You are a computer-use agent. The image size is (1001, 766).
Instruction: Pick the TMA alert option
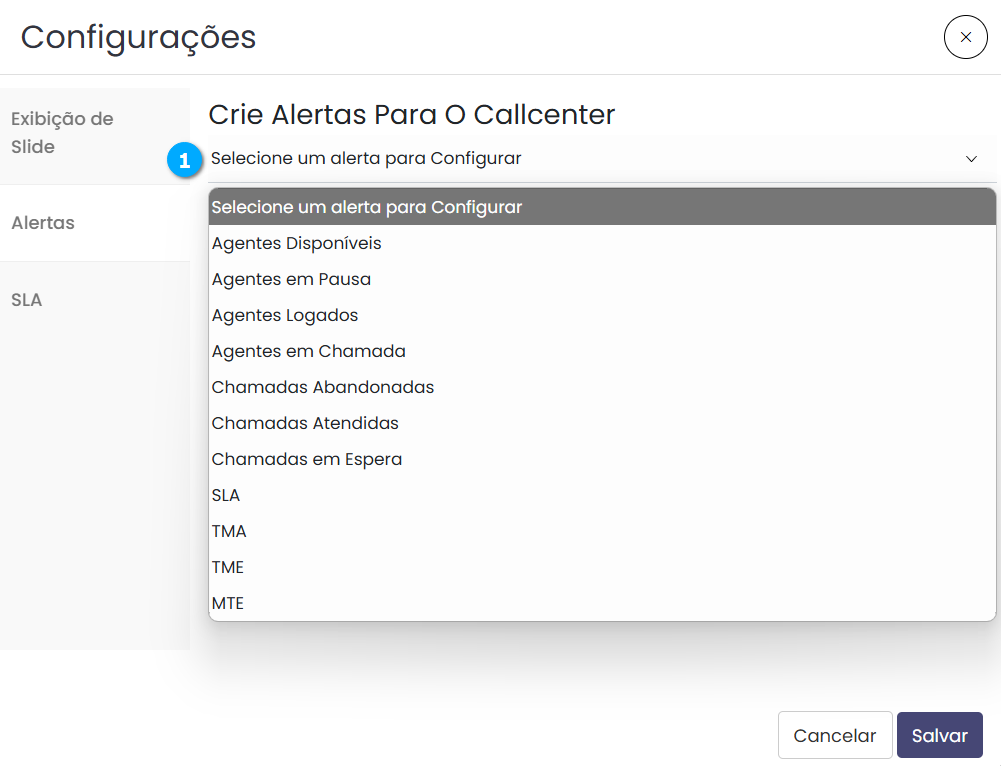point(229,531)
